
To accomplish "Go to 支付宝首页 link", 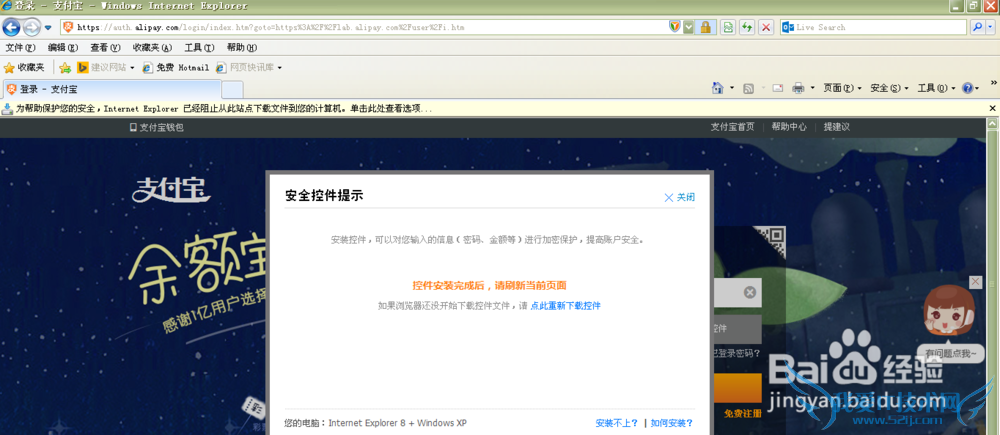I will click(733, 127).
